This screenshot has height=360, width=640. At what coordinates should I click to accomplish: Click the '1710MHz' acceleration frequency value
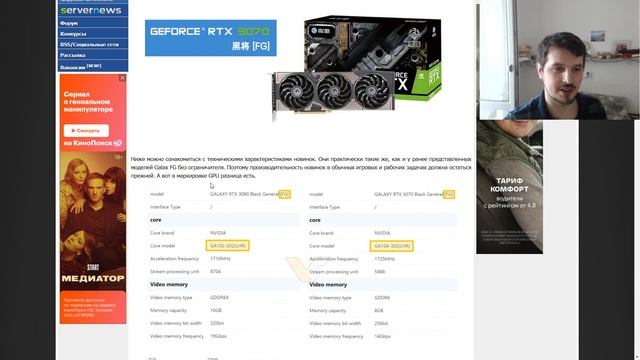click(x=220, y=259)
